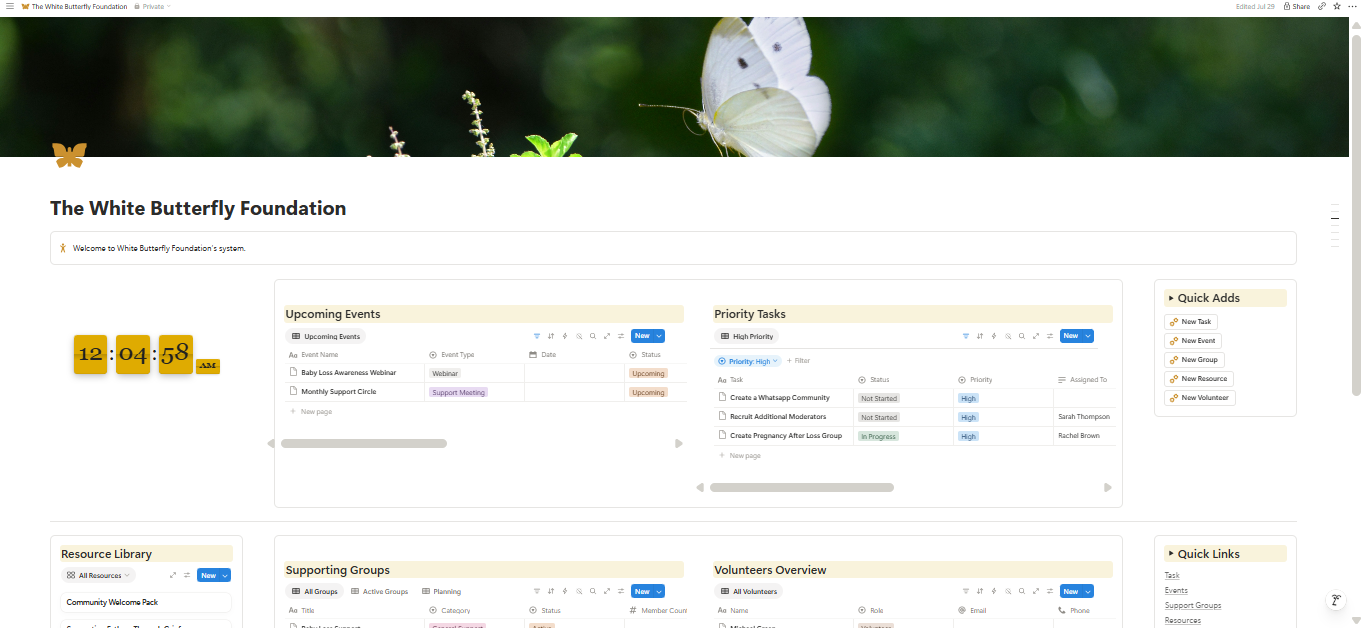Open the Task quick link

point(1172,575)
